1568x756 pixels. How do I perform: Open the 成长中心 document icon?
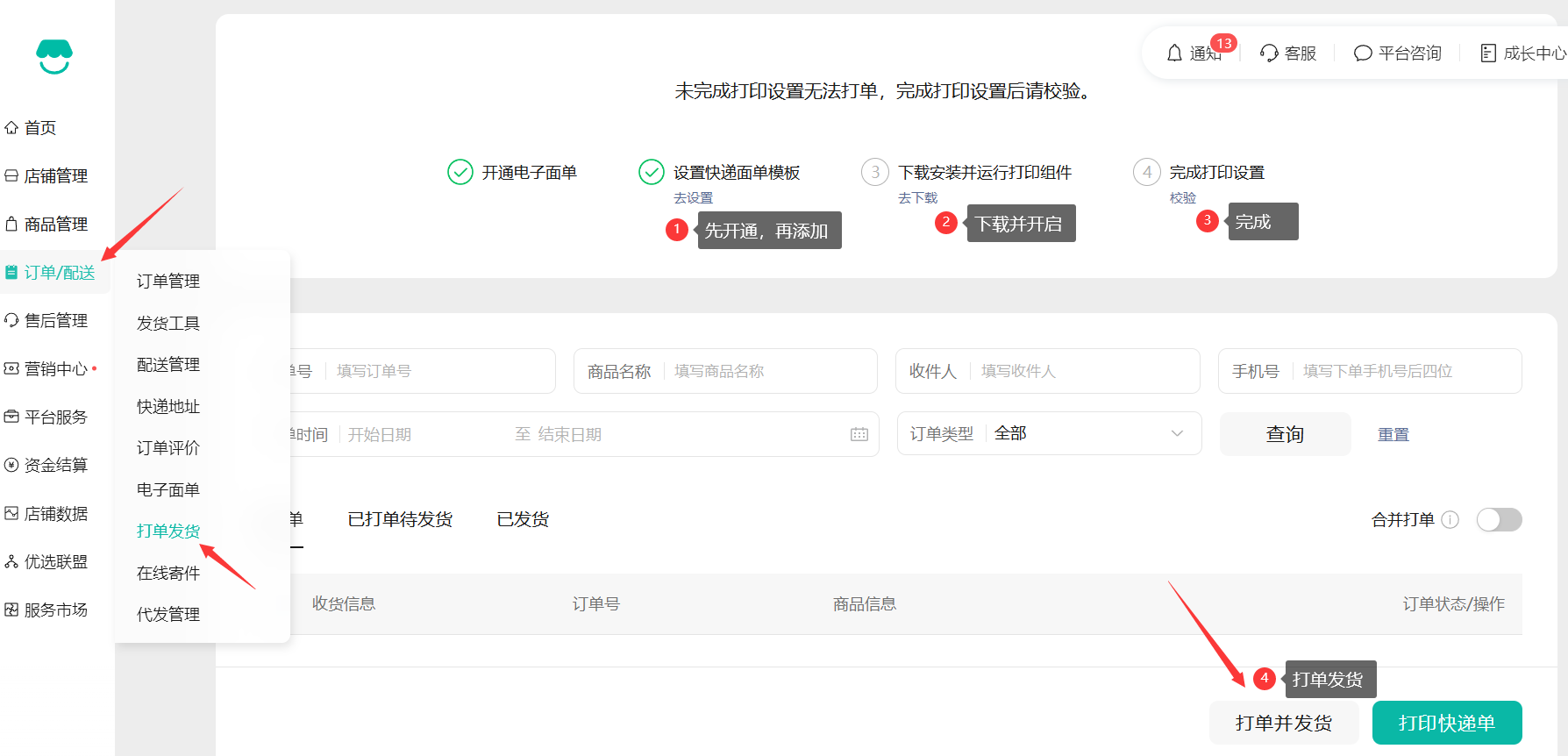tap(1487, 53)
